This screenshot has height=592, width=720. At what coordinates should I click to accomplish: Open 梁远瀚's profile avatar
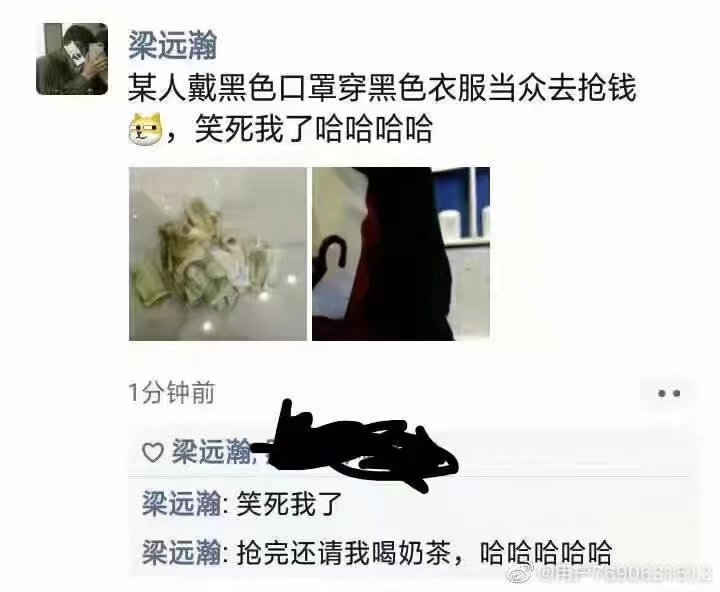[x=72, y=59]
